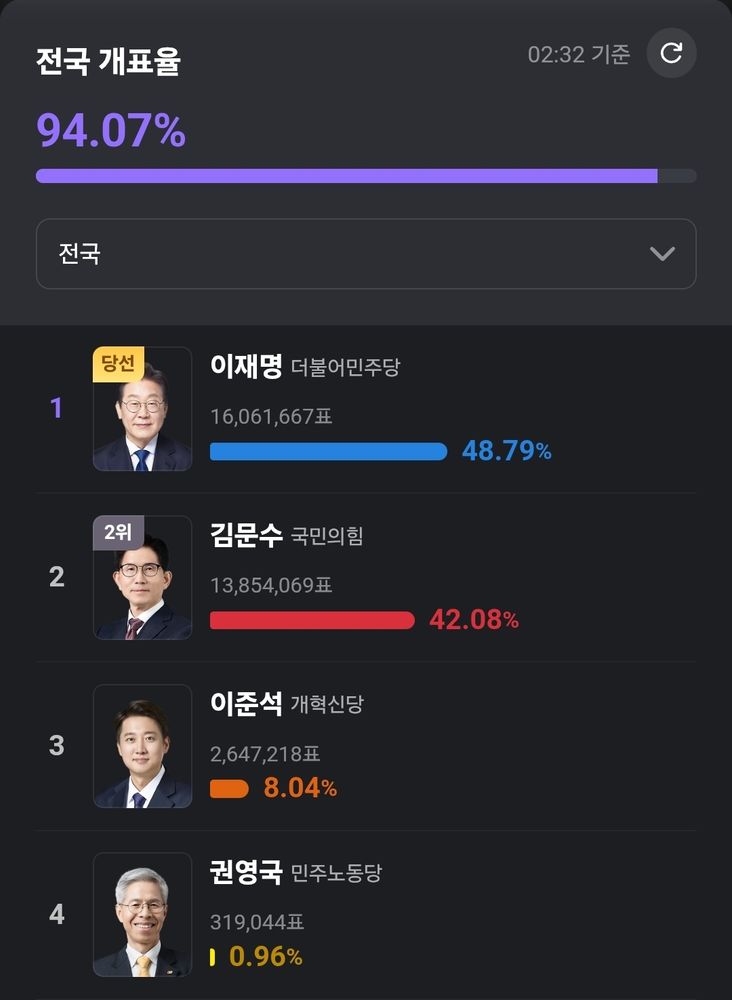This screenshot has width=732, height=1000.
Task: Click the party label 더불어민주당
Action: pyautogui.click(x=345, y=368)
